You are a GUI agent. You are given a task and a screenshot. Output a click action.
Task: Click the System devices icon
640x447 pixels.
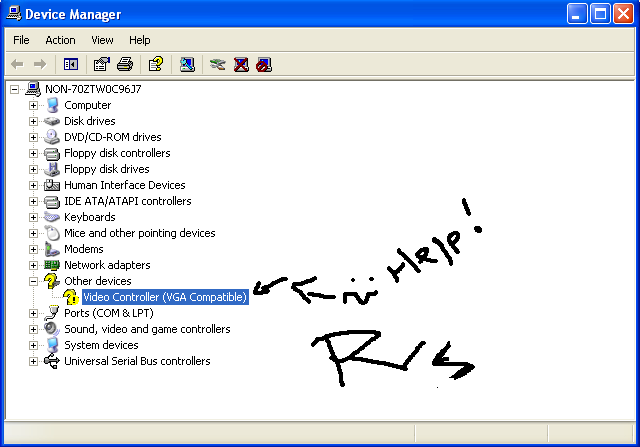[x=52, y=345]
